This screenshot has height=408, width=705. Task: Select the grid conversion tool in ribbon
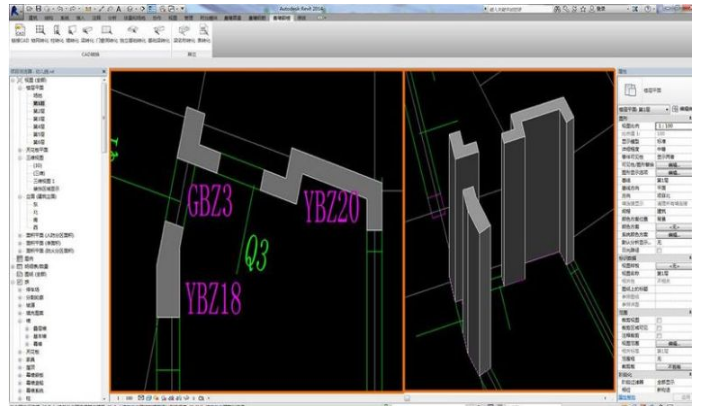[x=40, y=34]
